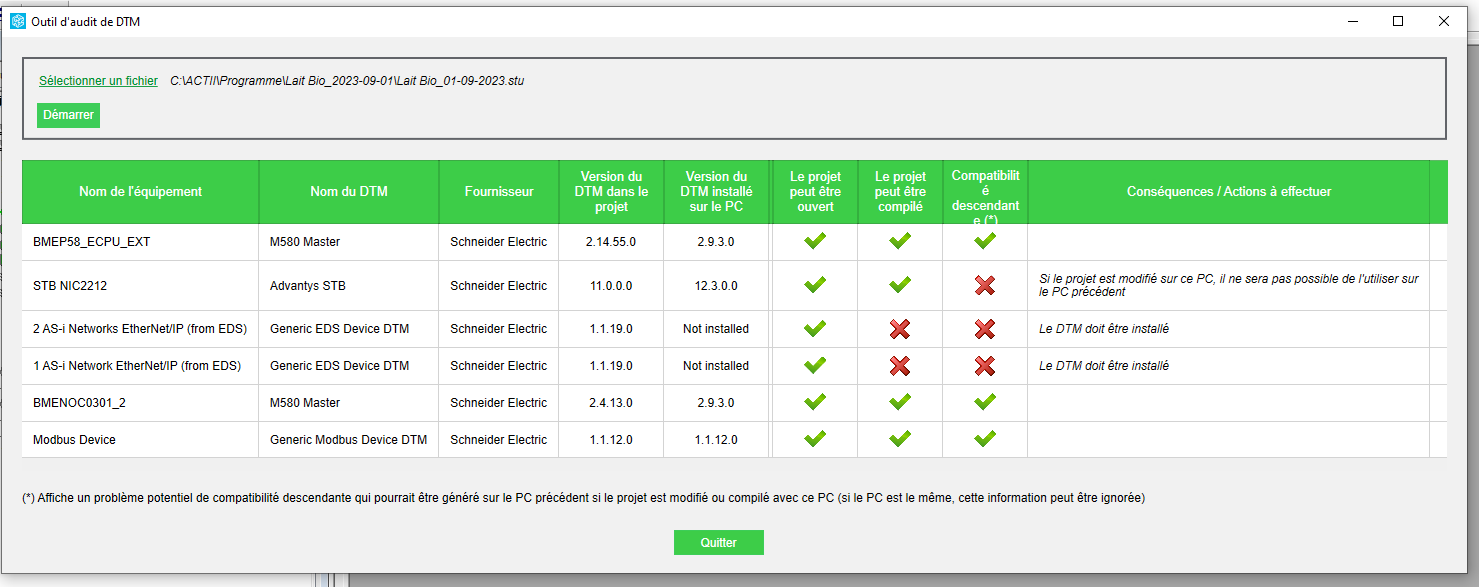1479x587 pixels.
Task: Select the 'Conséquences / Actions à effectuer' header
Action: [x=1228, y=192]
